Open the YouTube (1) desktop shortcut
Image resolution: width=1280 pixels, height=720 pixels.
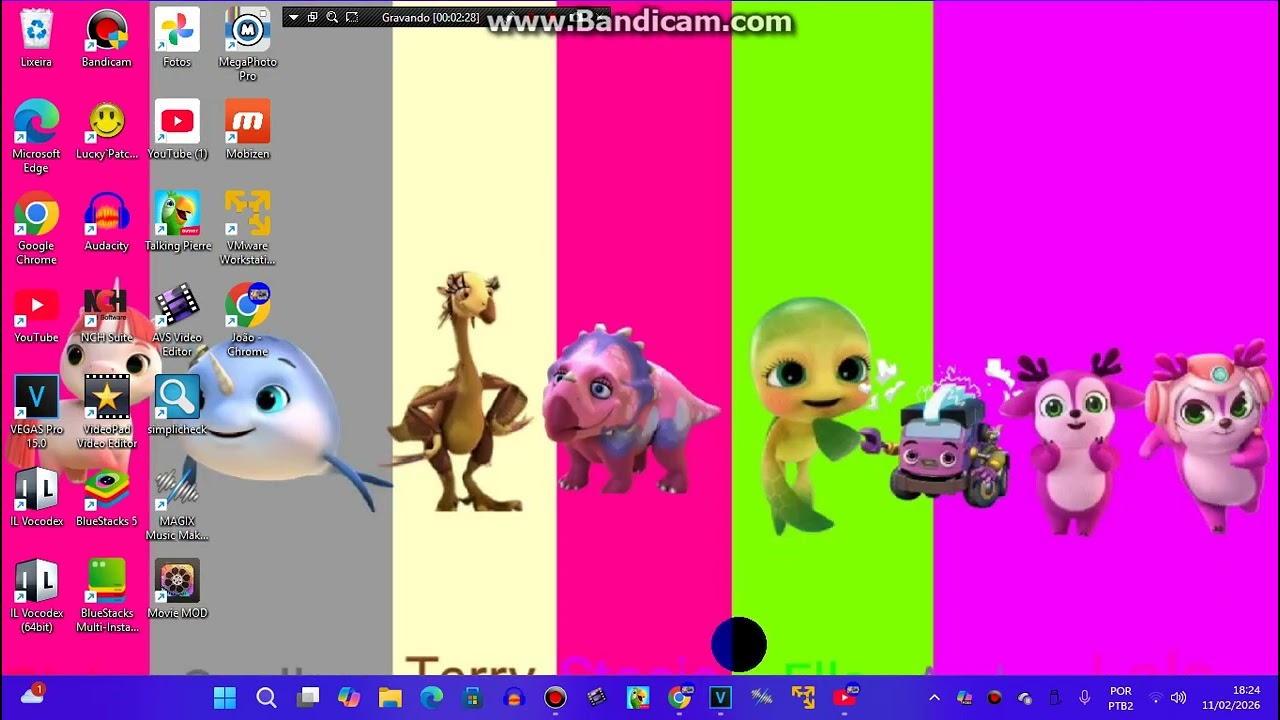[177, 131]
